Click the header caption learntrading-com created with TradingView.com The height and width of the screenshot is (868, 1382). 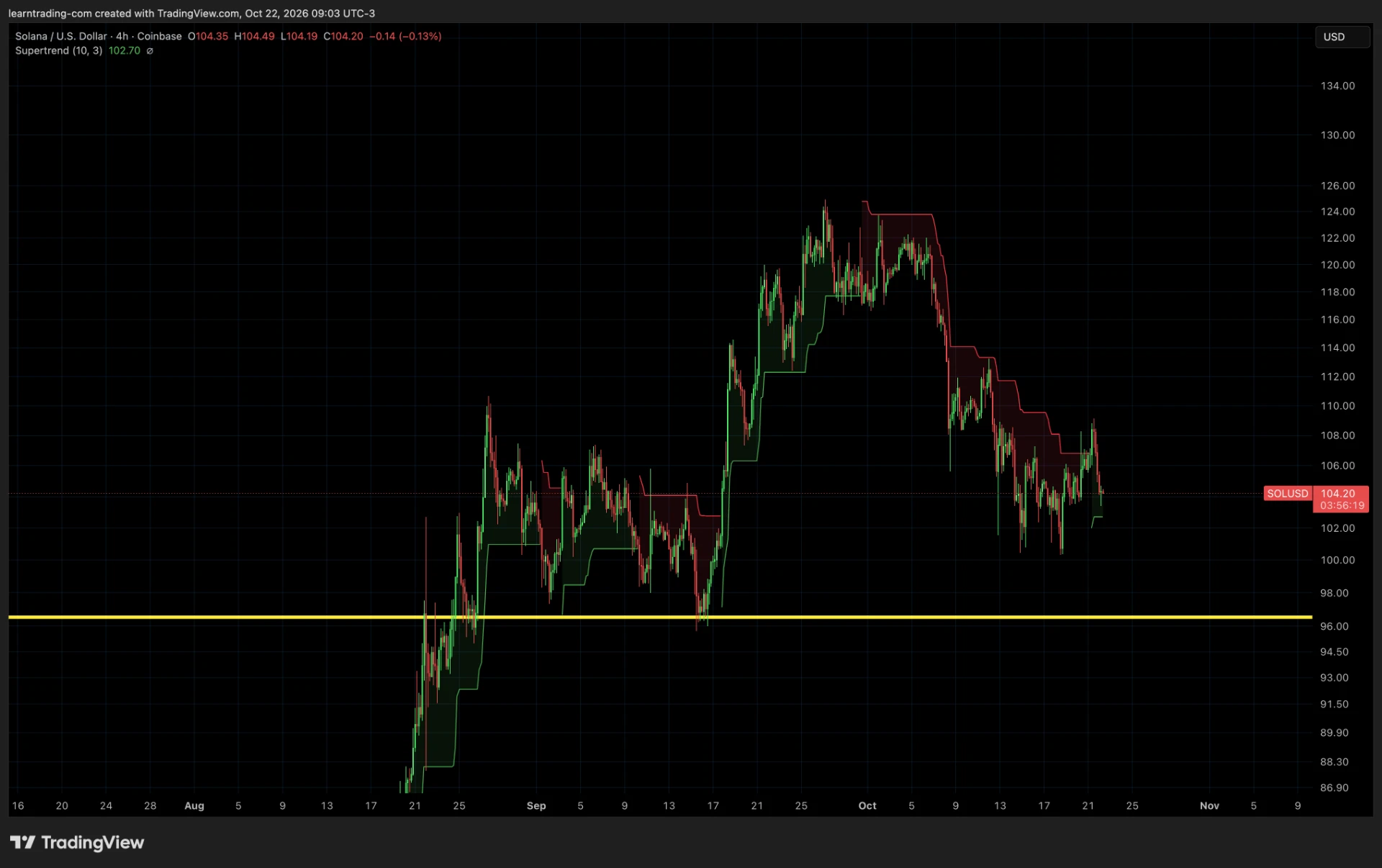pos(124,13)
